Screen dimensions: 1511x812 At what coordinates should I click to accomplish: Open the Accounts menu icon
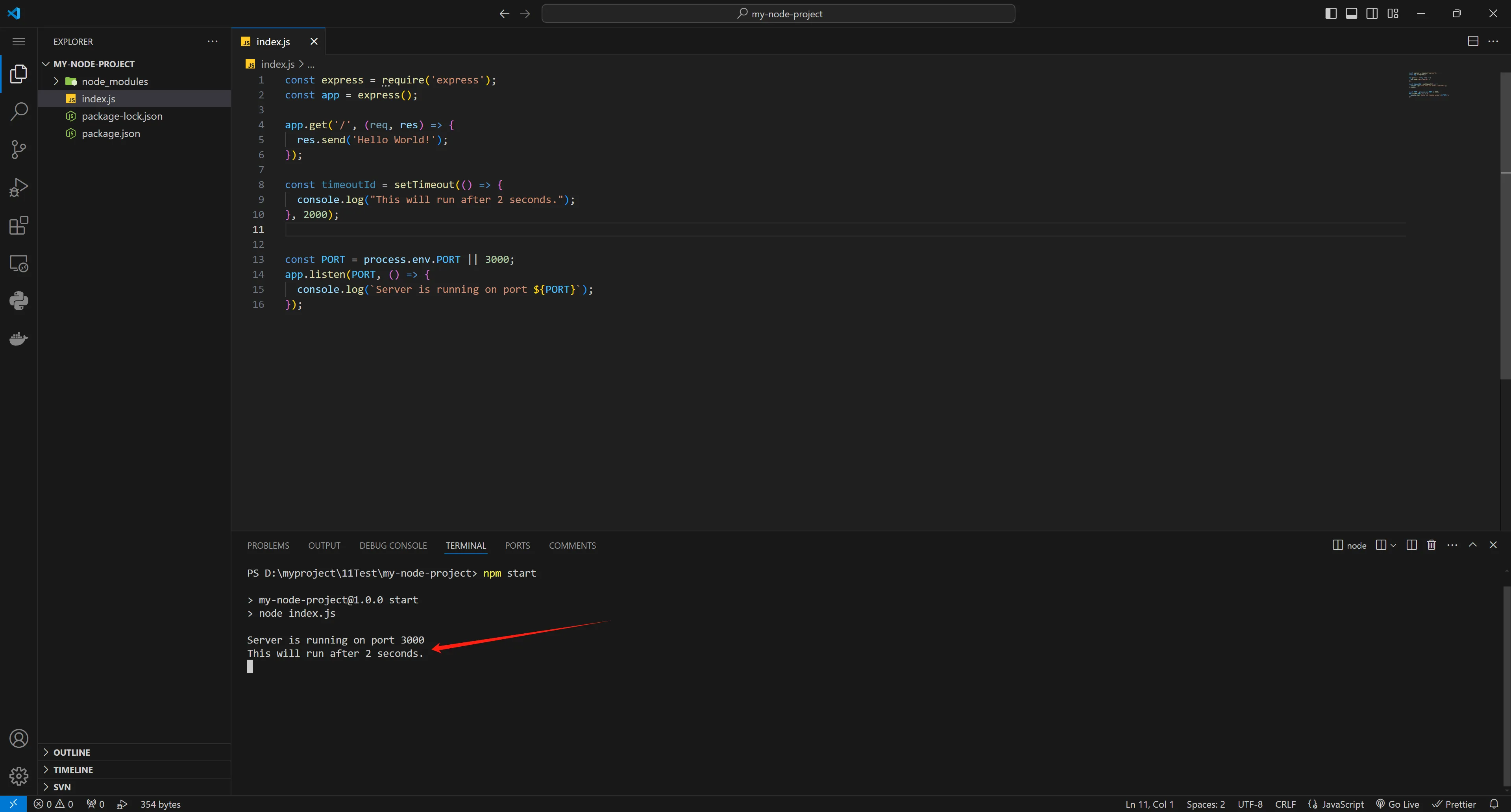coord(19,738)
